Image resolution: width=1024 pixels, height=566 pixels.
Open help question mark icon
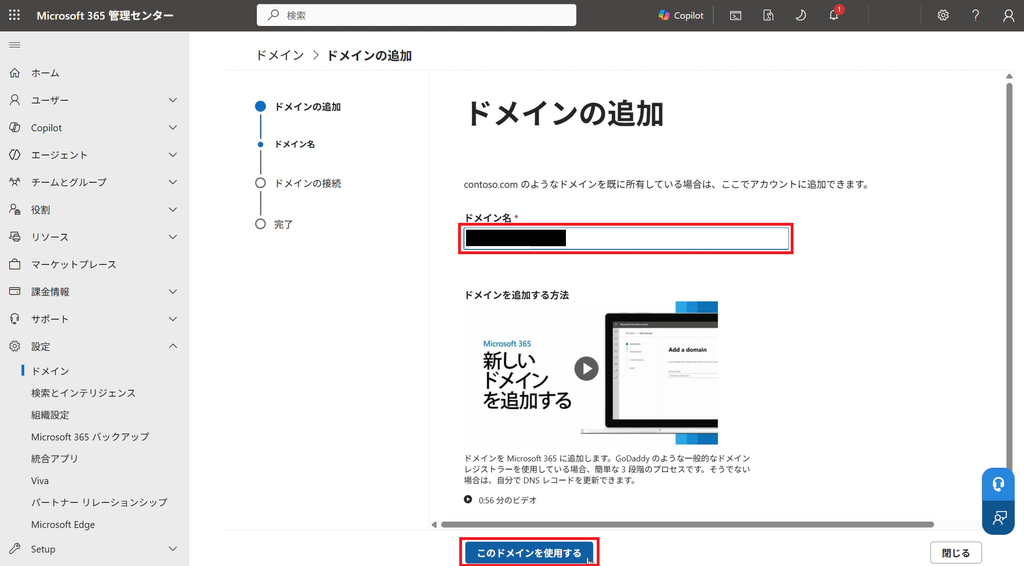[x=975, y=15]
